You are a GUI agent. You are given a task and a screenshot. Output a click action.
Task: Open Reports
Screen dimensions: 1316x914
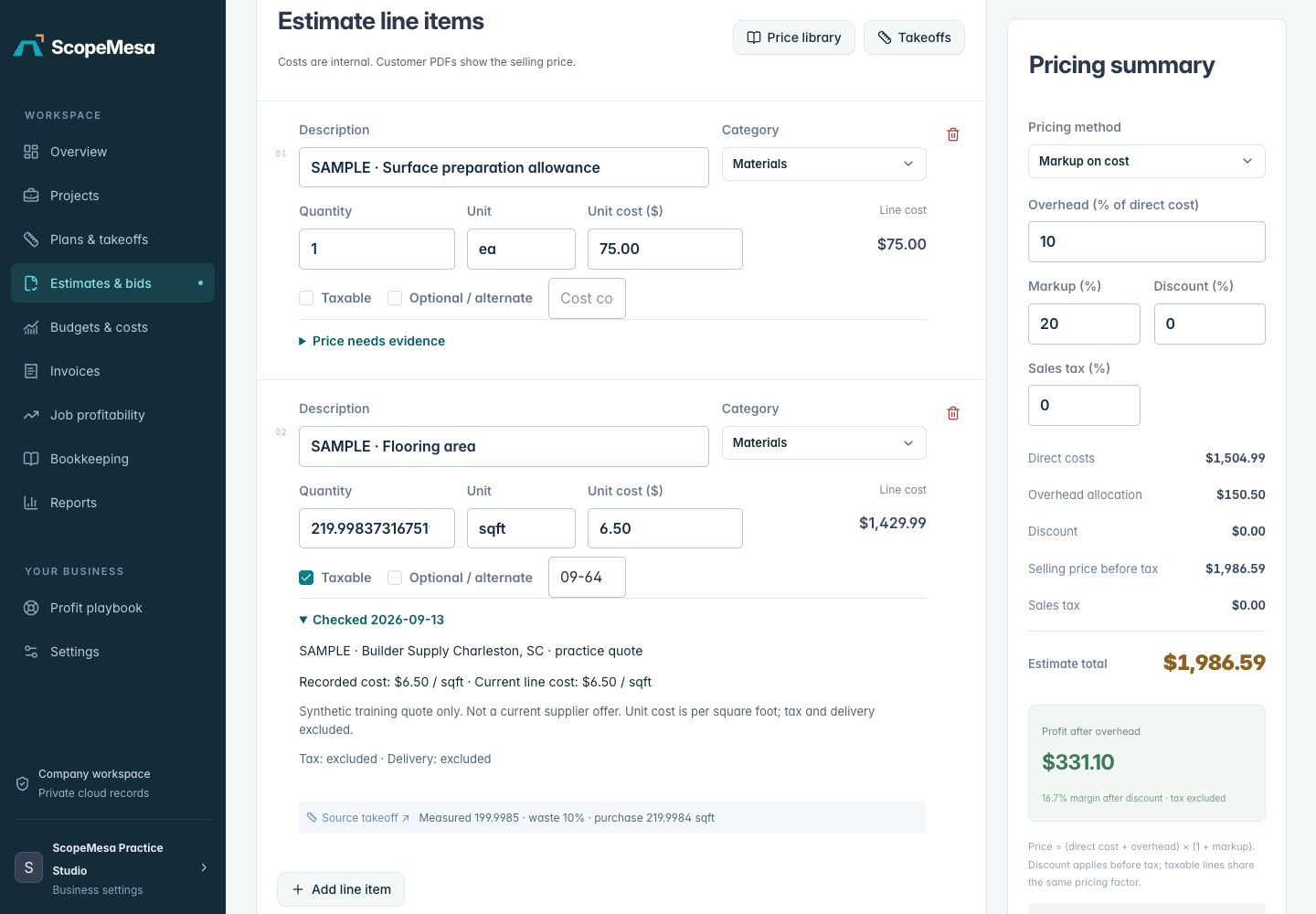[x=112, y=503]
